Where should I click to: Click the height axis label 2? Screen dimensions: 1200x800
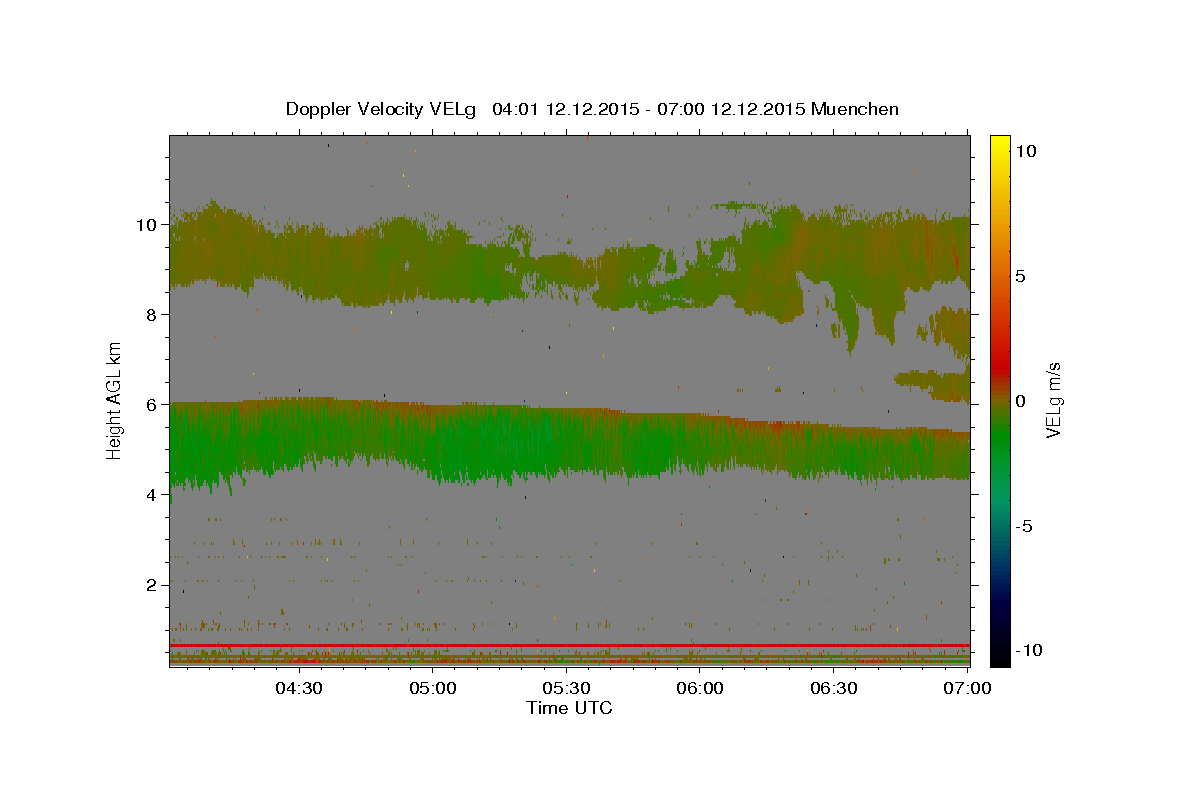(152, 584)
